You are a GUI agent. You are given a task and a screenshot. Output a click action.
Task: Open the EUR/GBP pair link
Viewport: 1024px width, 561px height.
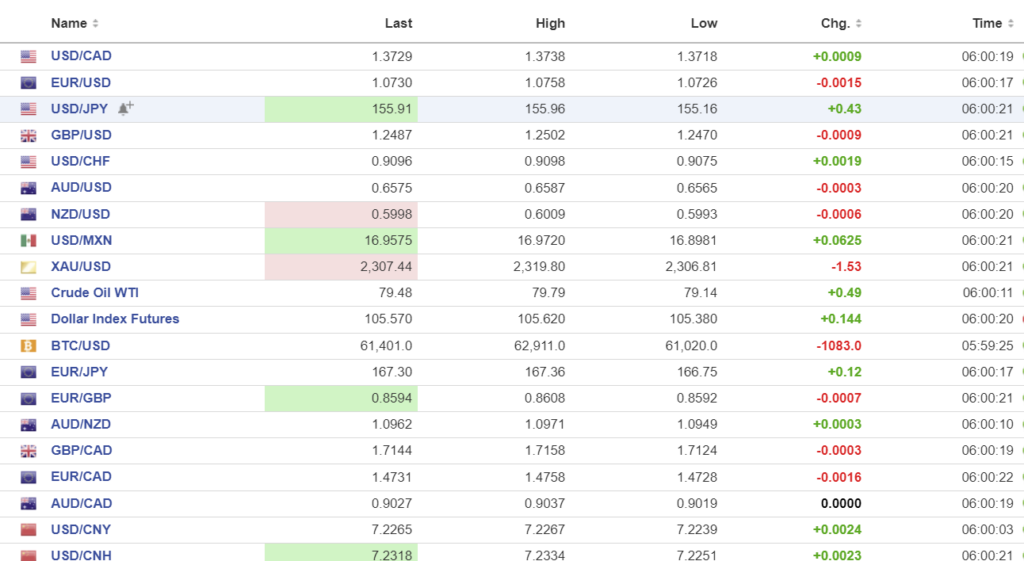coord(81,398)
